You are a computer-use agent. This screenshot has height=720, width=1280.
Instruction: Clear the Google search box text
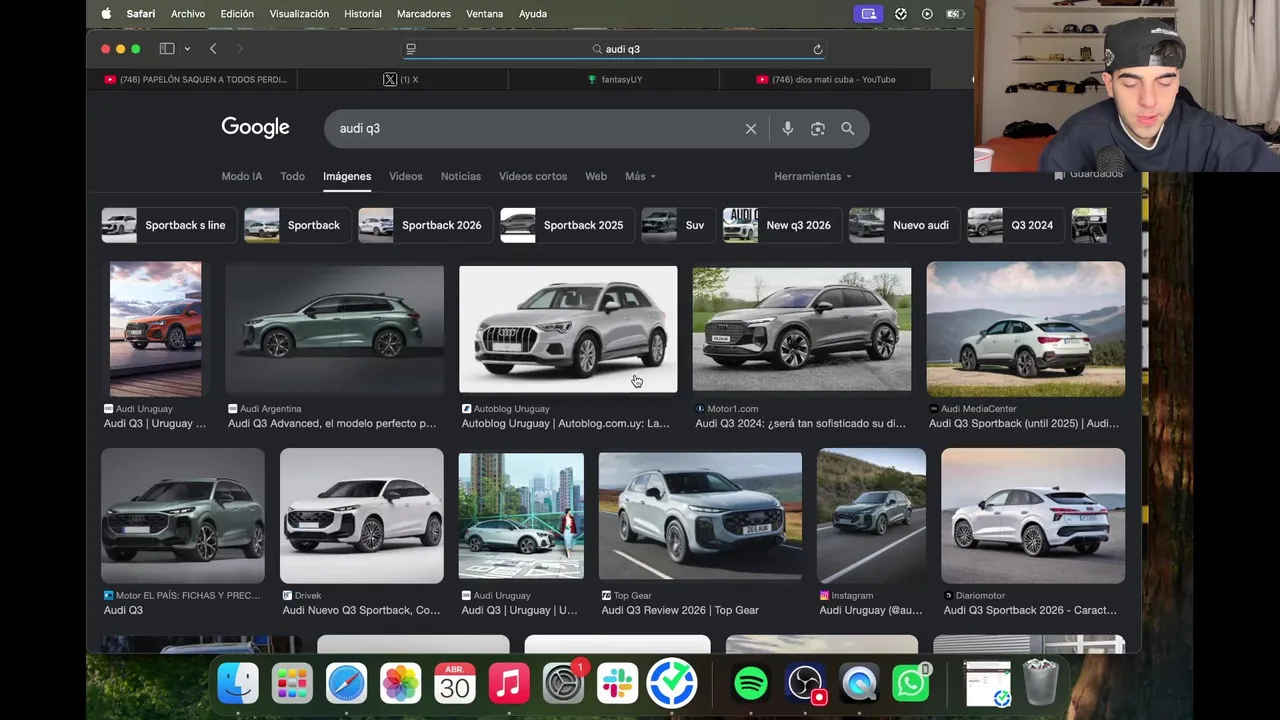click(x=751, y=128)
